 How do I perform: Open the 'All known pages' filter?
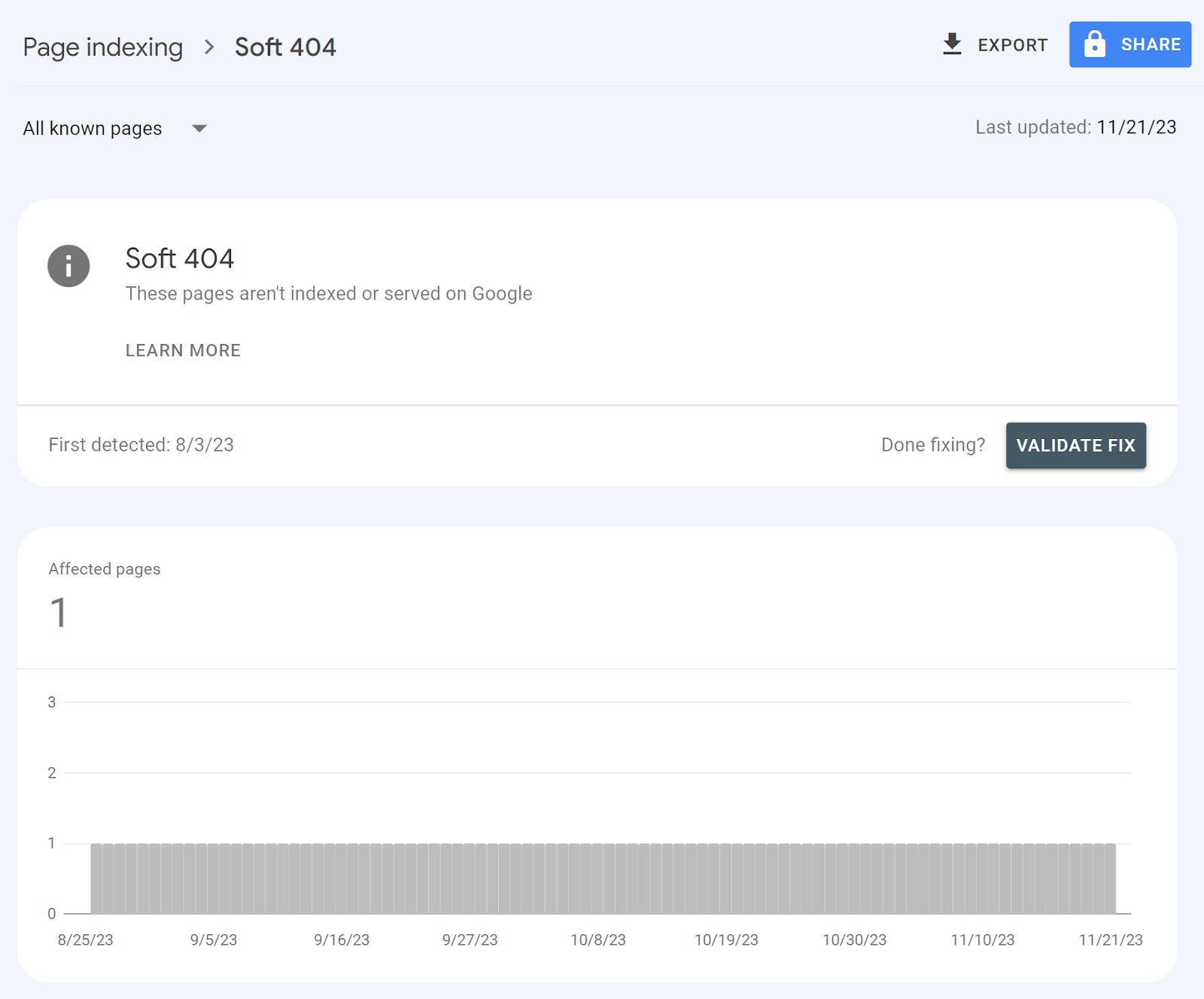[93, 129]
